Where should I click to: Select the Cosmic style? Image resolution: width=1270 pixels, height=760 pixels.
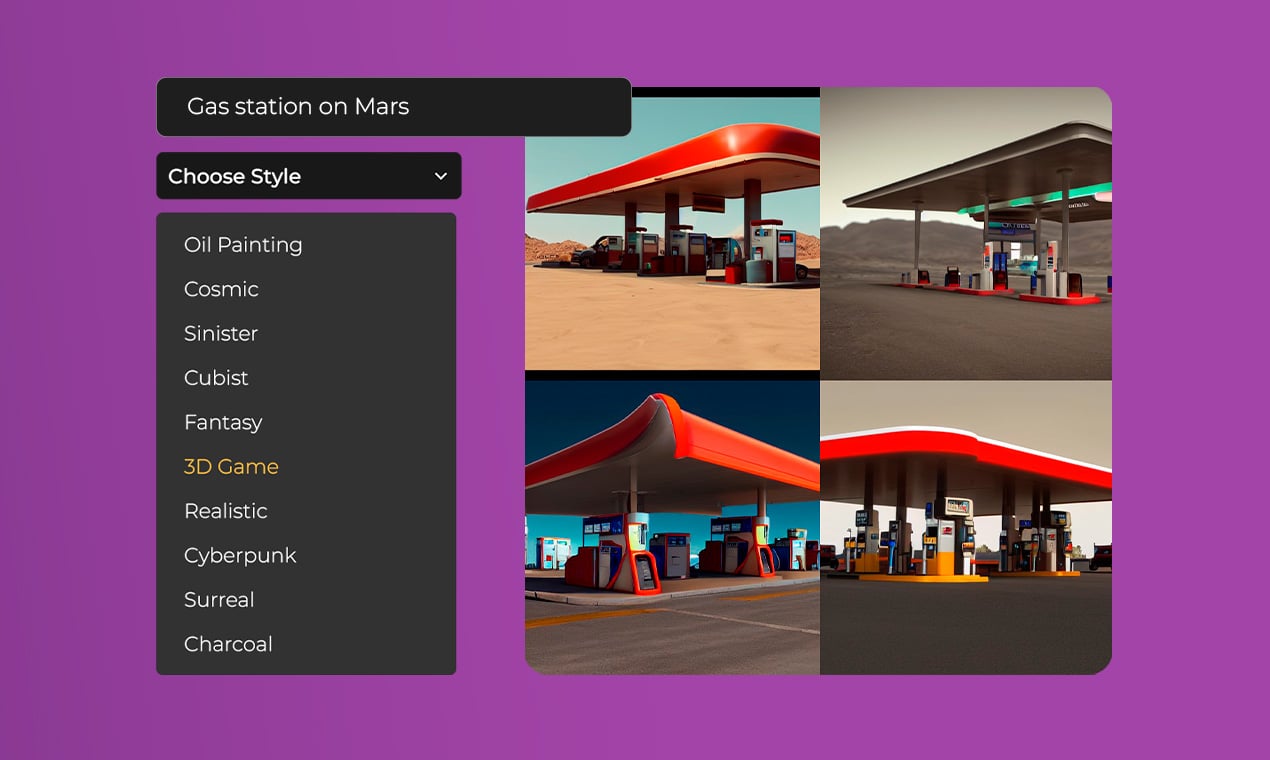point(220,289)
